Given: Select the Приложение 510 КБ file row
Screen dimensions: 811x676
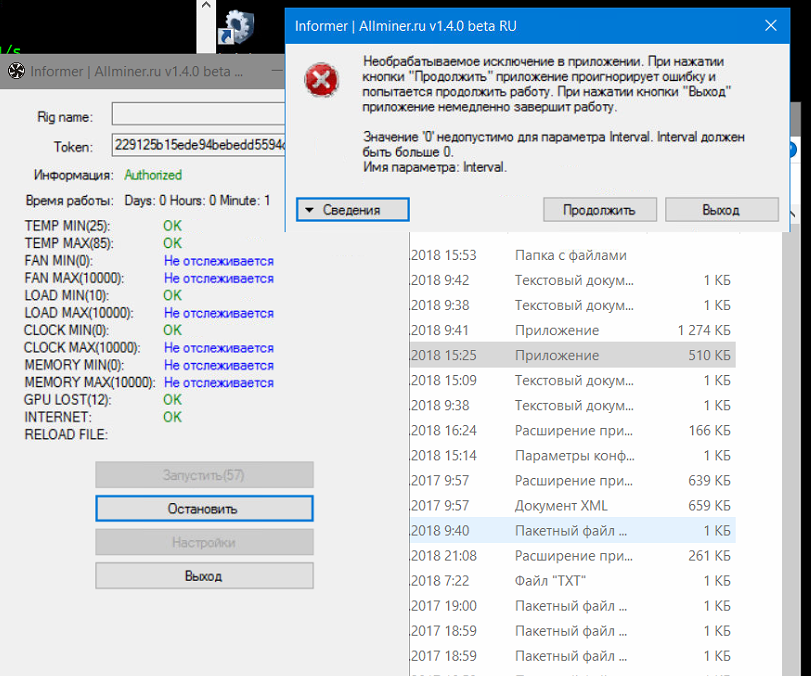Looking at the screenshot, I should [573, 355].
